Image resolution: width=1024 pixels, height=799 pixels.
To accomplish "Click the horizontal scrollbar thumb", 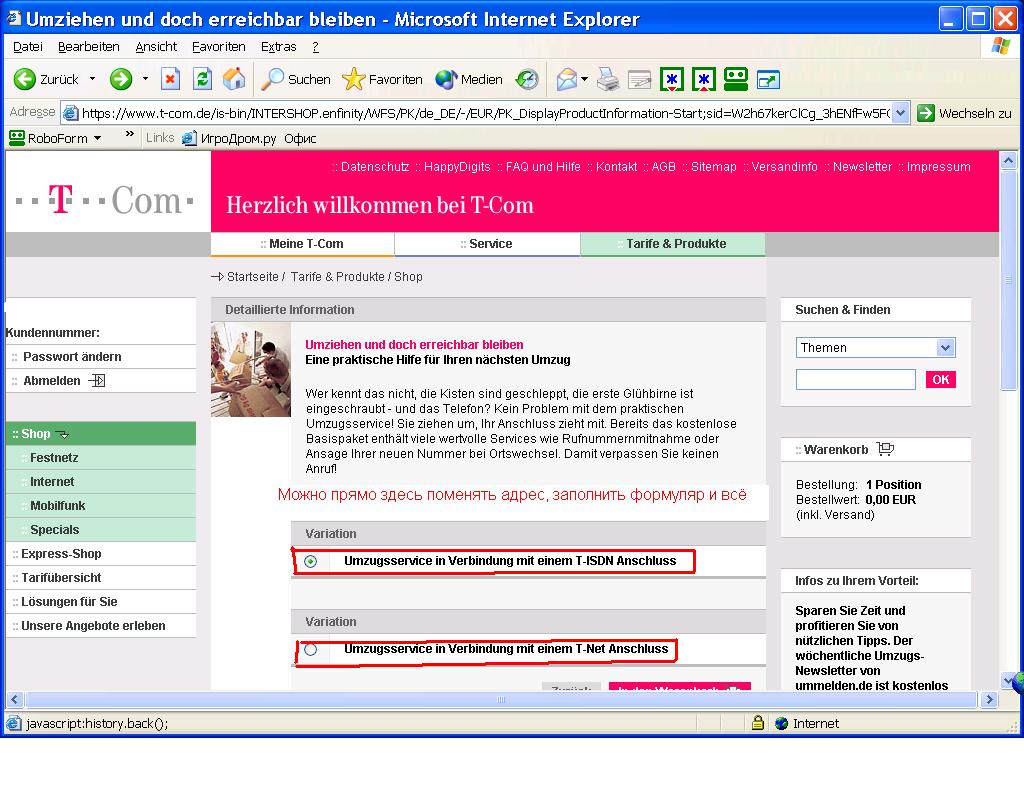I will (501, 700).
